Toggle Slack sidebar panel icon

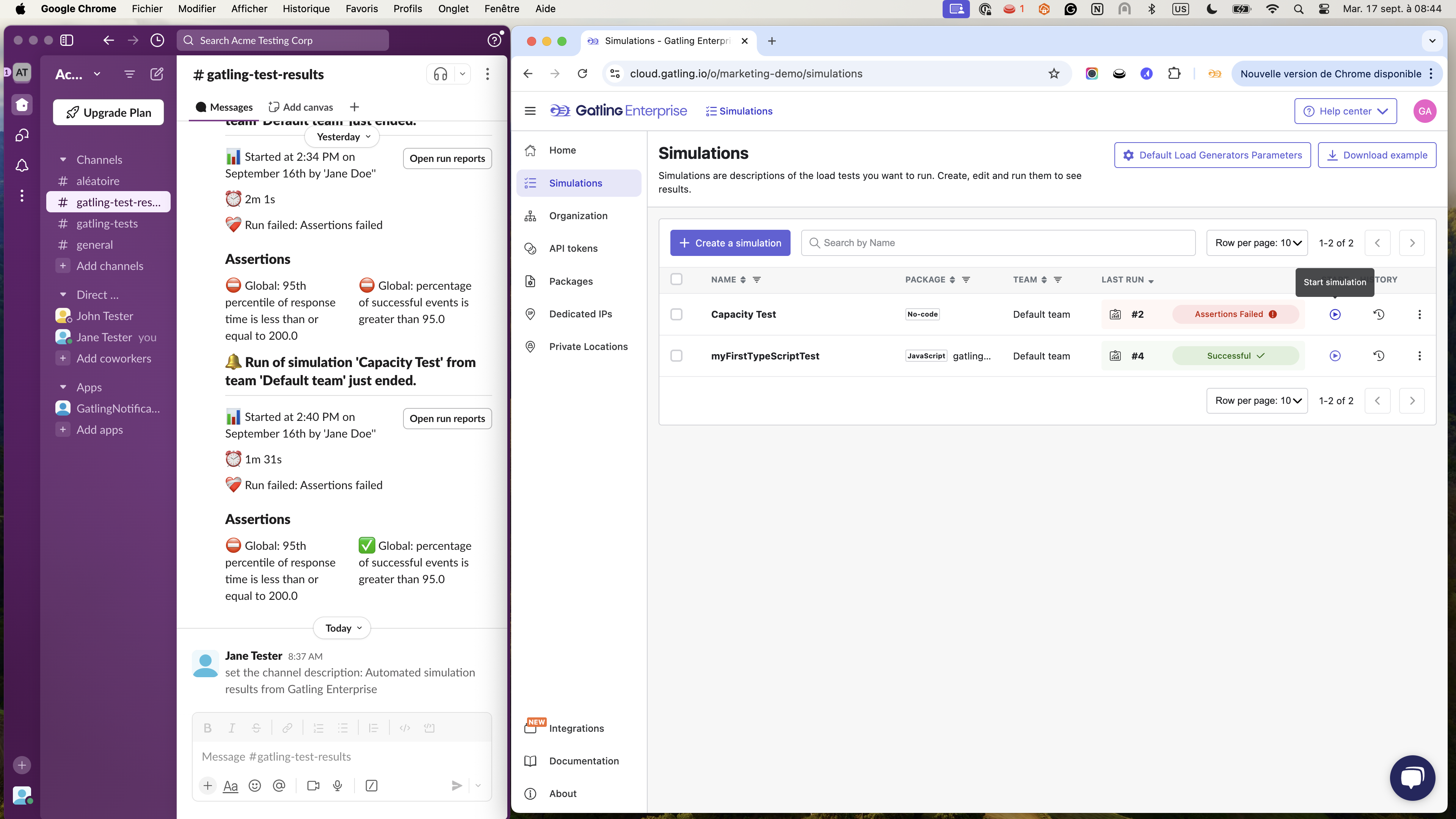pyautogui.click(x=67, y=40)
